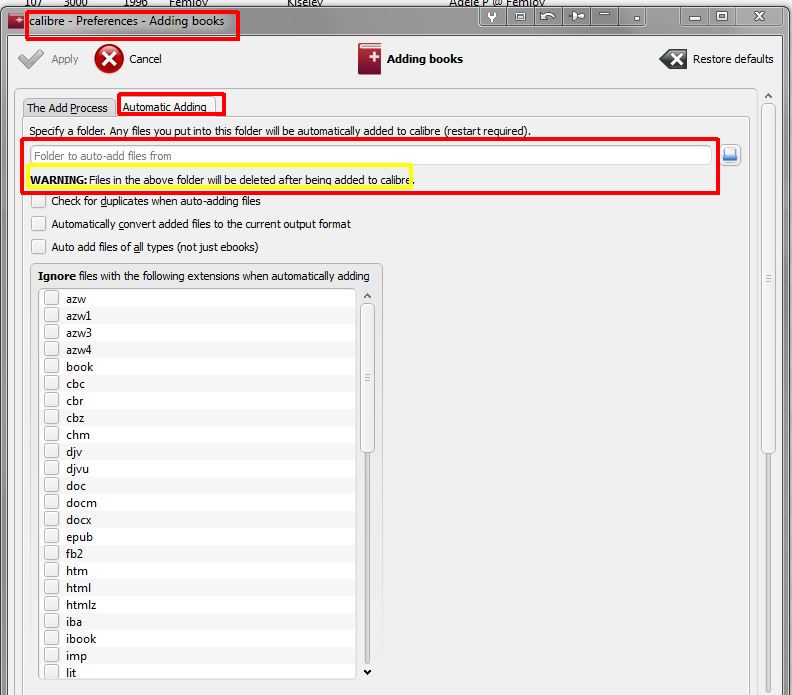Click the Adding books heading text

point(425,59)
